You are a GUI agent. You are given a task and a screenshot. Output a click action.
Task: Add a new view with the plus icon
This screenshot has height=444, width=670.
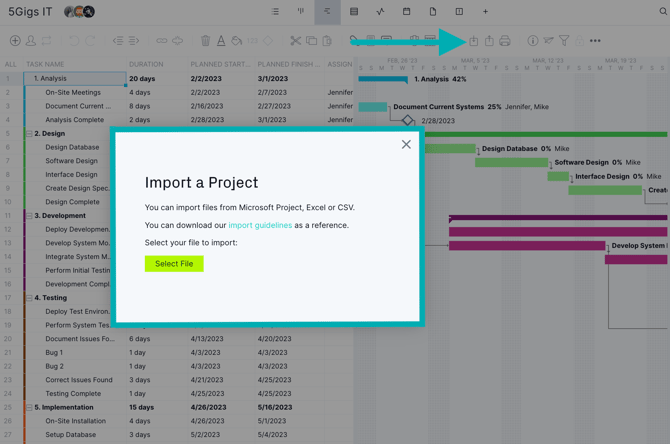click(485, 12)
